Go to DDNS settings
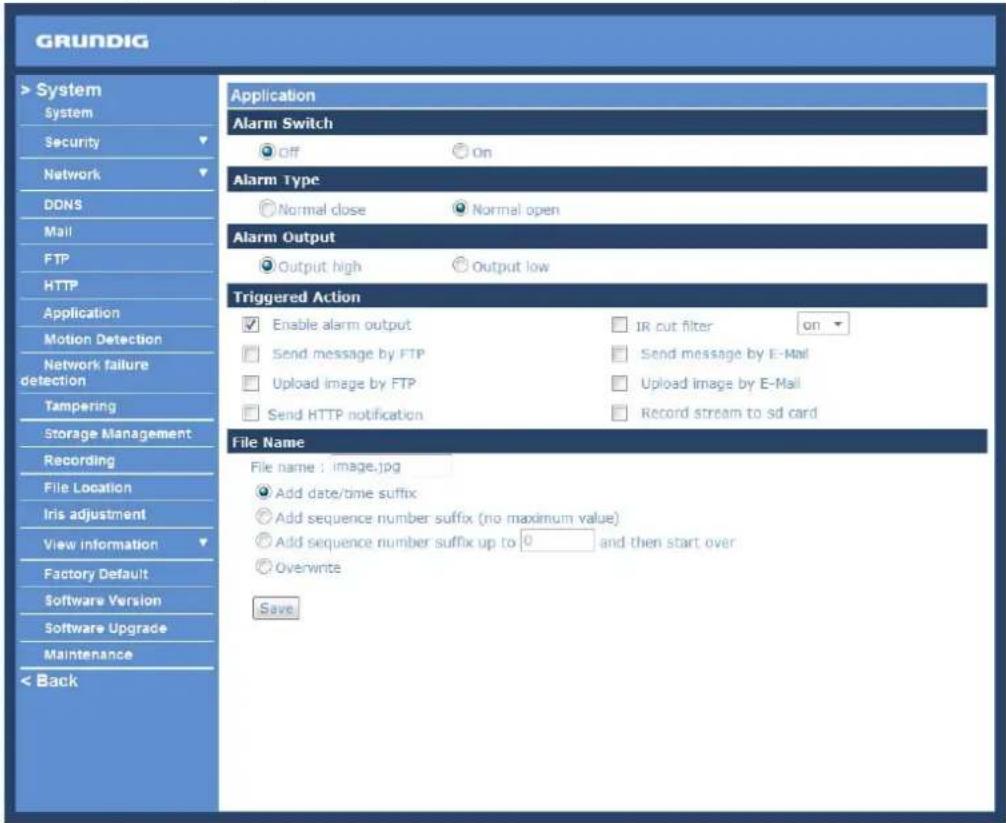The height and width of the screenshot is (823, 1006). [63, 205]
